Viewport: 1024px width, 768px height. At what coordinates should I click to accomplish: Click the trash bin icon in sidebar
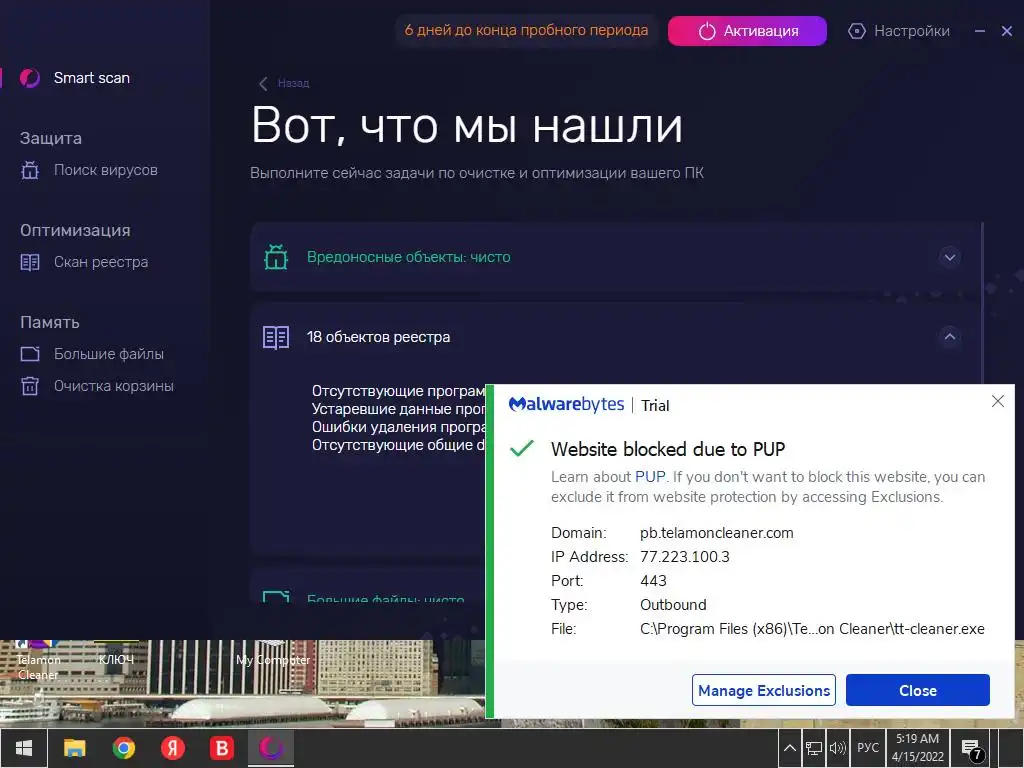pos(30,386)
